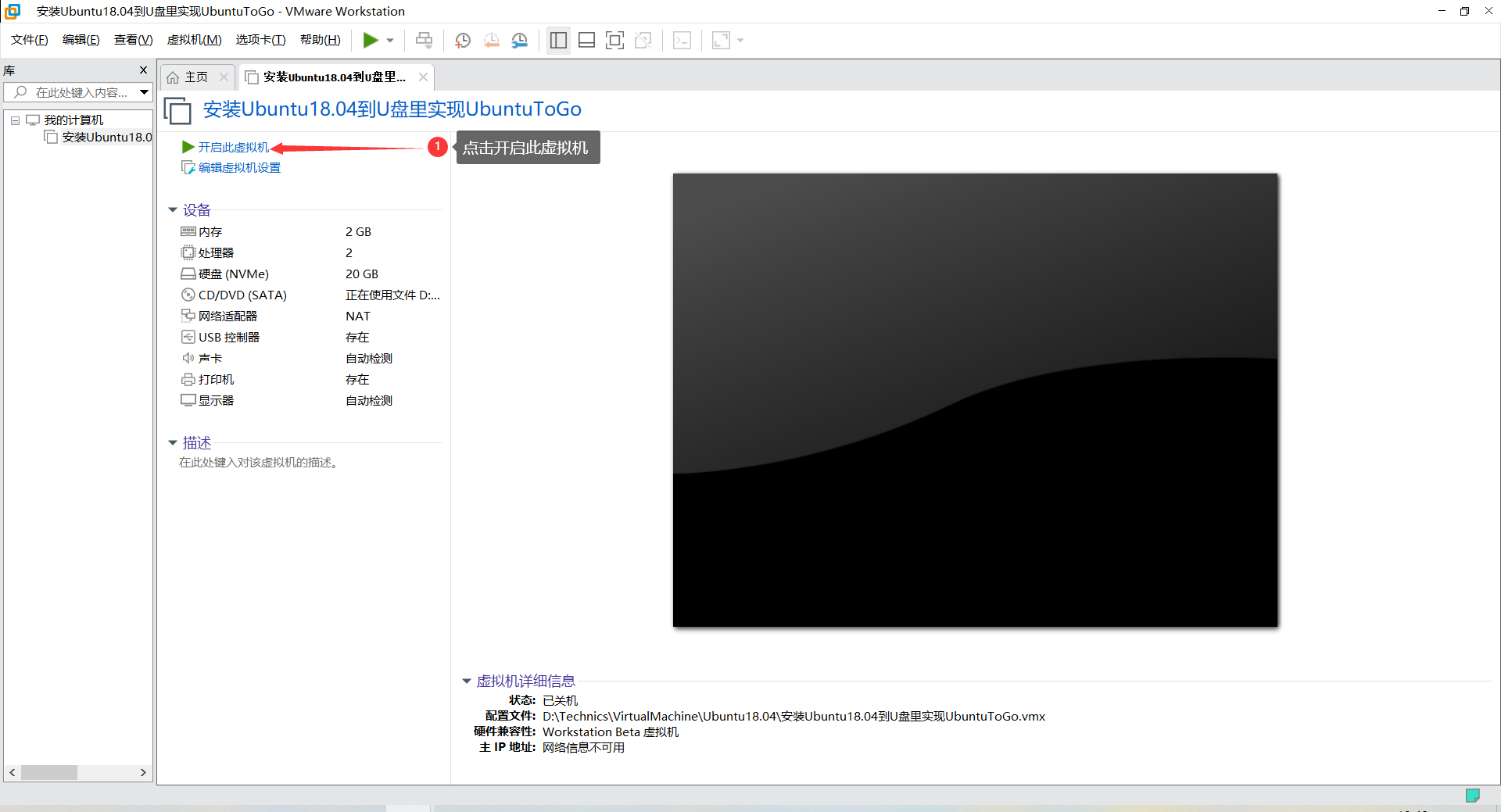Open the power options dropdown arrow
1501x812 pixels.
click(389, 41)
